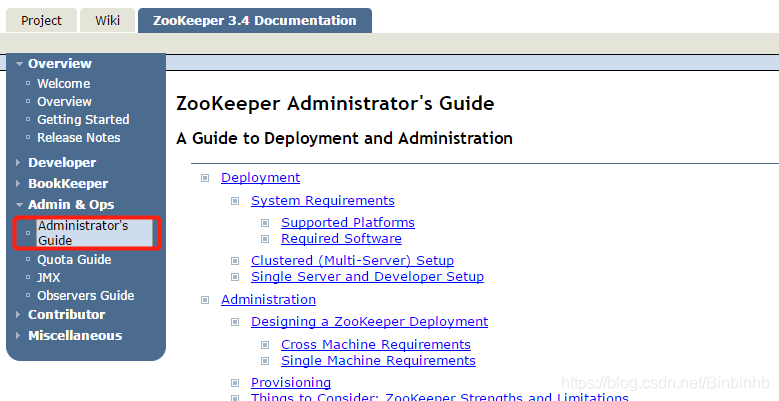The width and height of the screenshot is (779, 401).
Task: Click the bullet icon beside Single Machine Requirements
Action: 265,361
